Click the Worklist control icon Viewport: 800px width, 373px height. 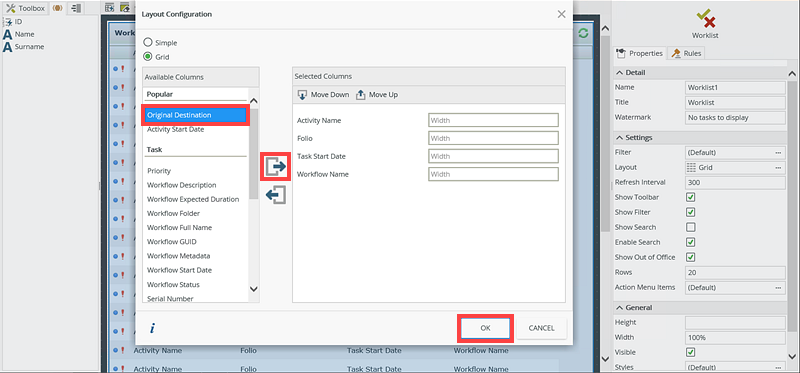pos(706,19)
